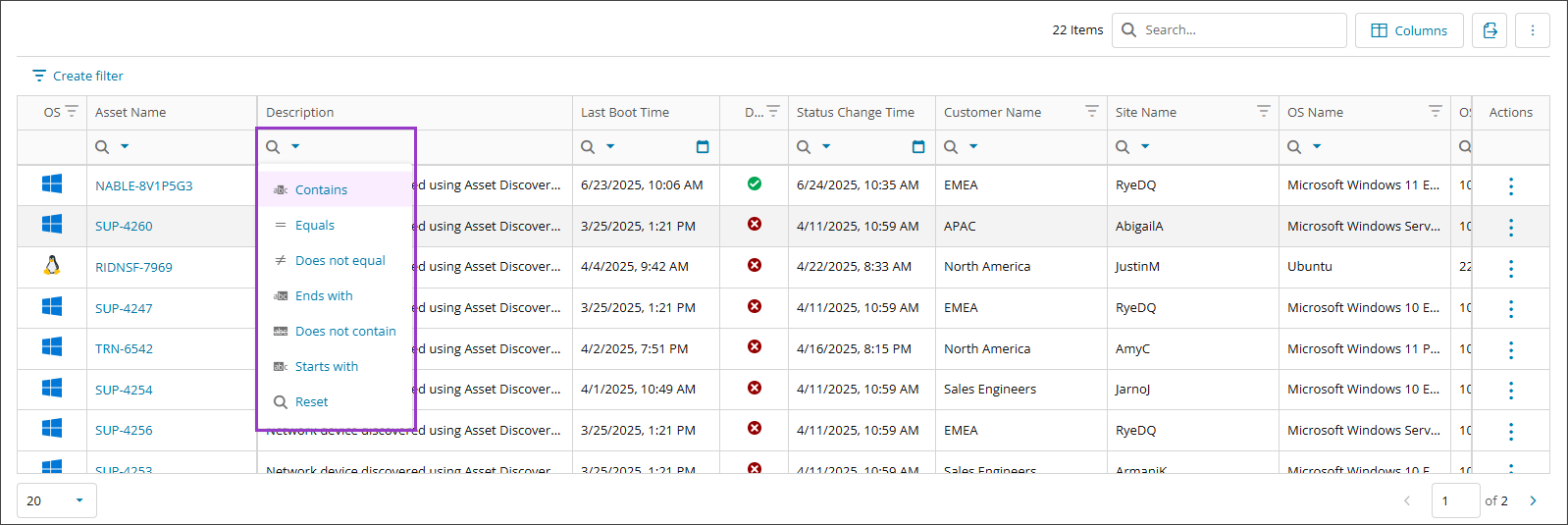This screenshot has width=1568, height=525.
Task: Expand Asset Name search operator dropdown
Action: [x=125, y=147]
